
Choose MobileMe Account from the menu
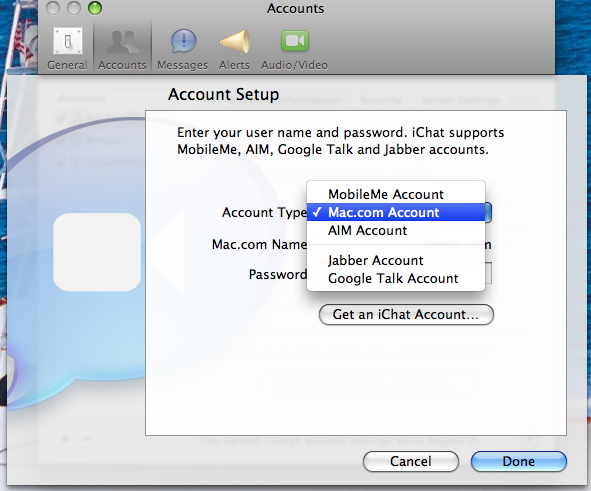[x=396, y=194]
